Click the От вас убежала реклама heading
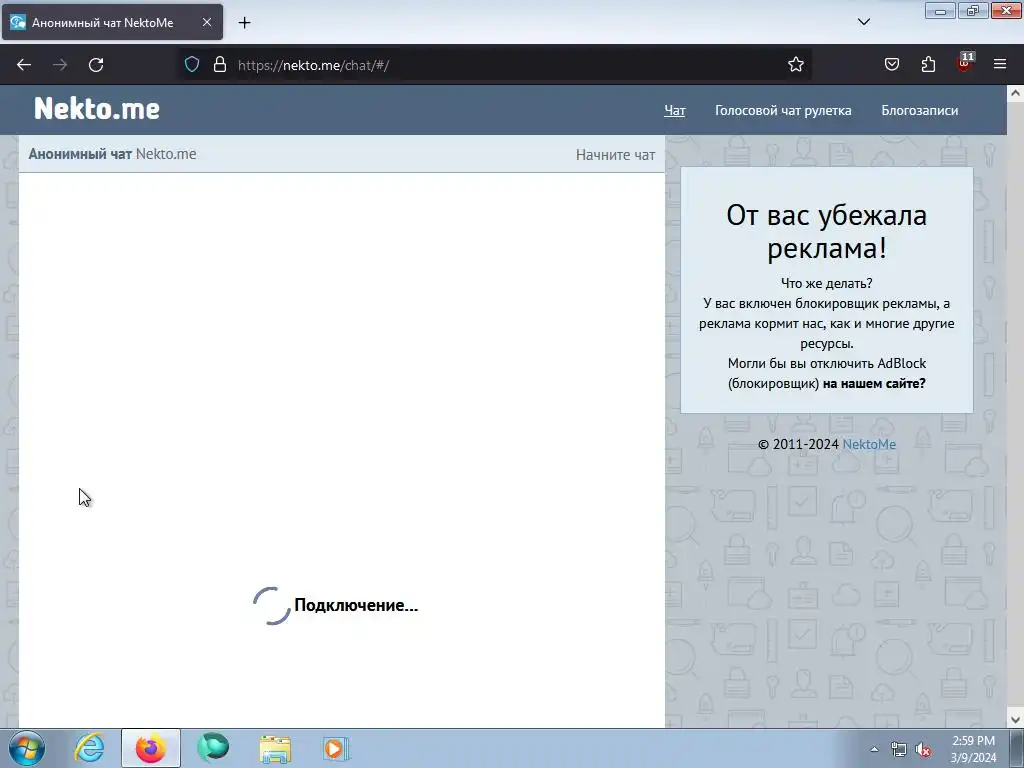The height and width of the screenshot is (768, 1024). (826, 231)
